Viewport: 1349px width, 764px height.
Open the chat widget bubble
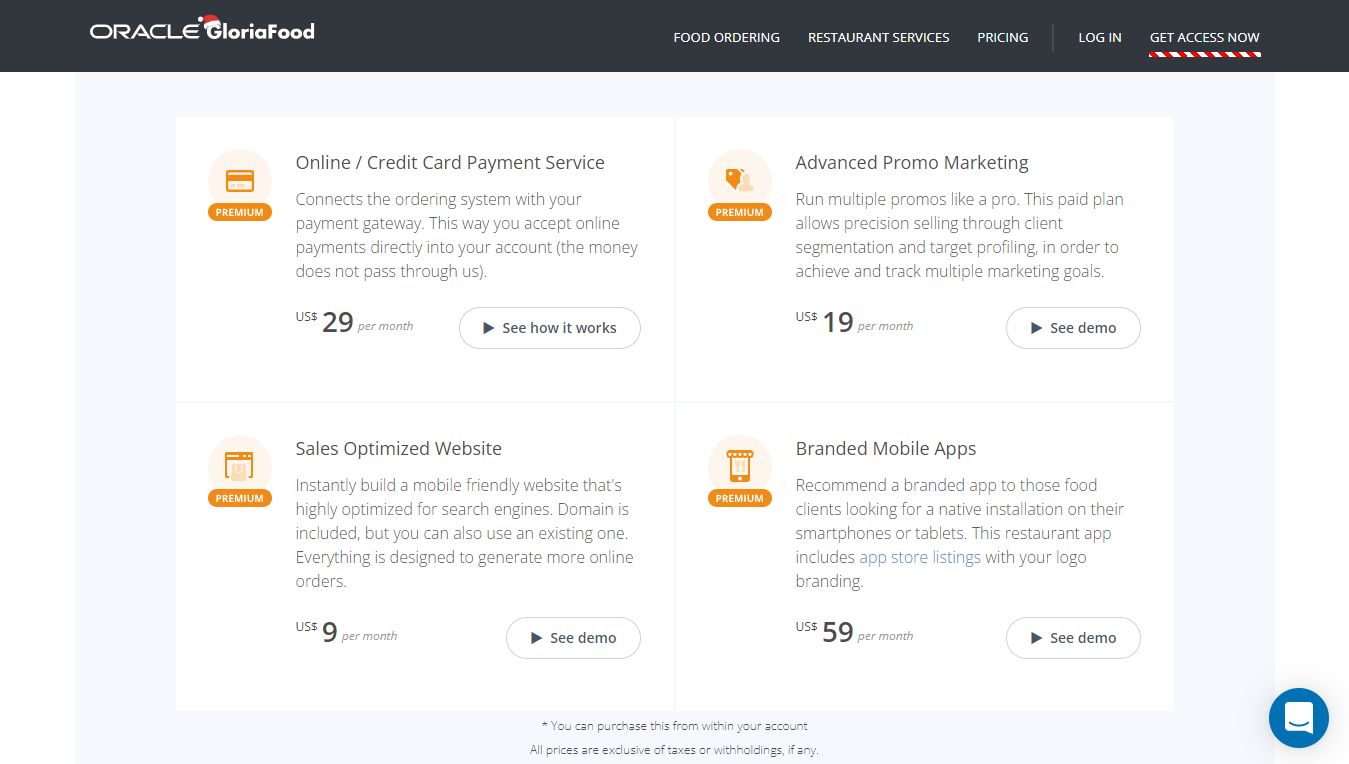1299,718
